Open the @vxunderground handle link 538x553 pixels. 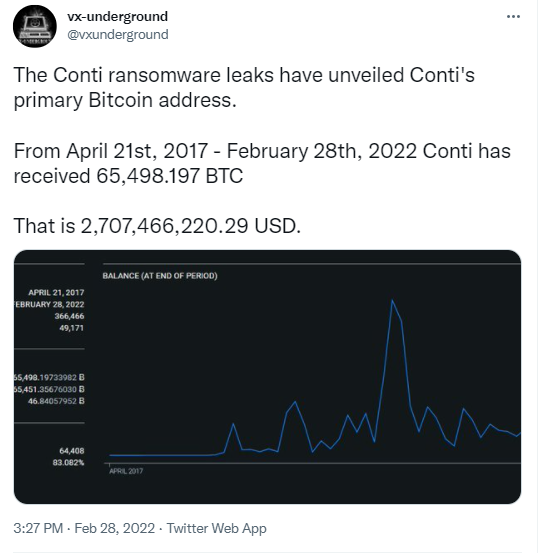117,35
